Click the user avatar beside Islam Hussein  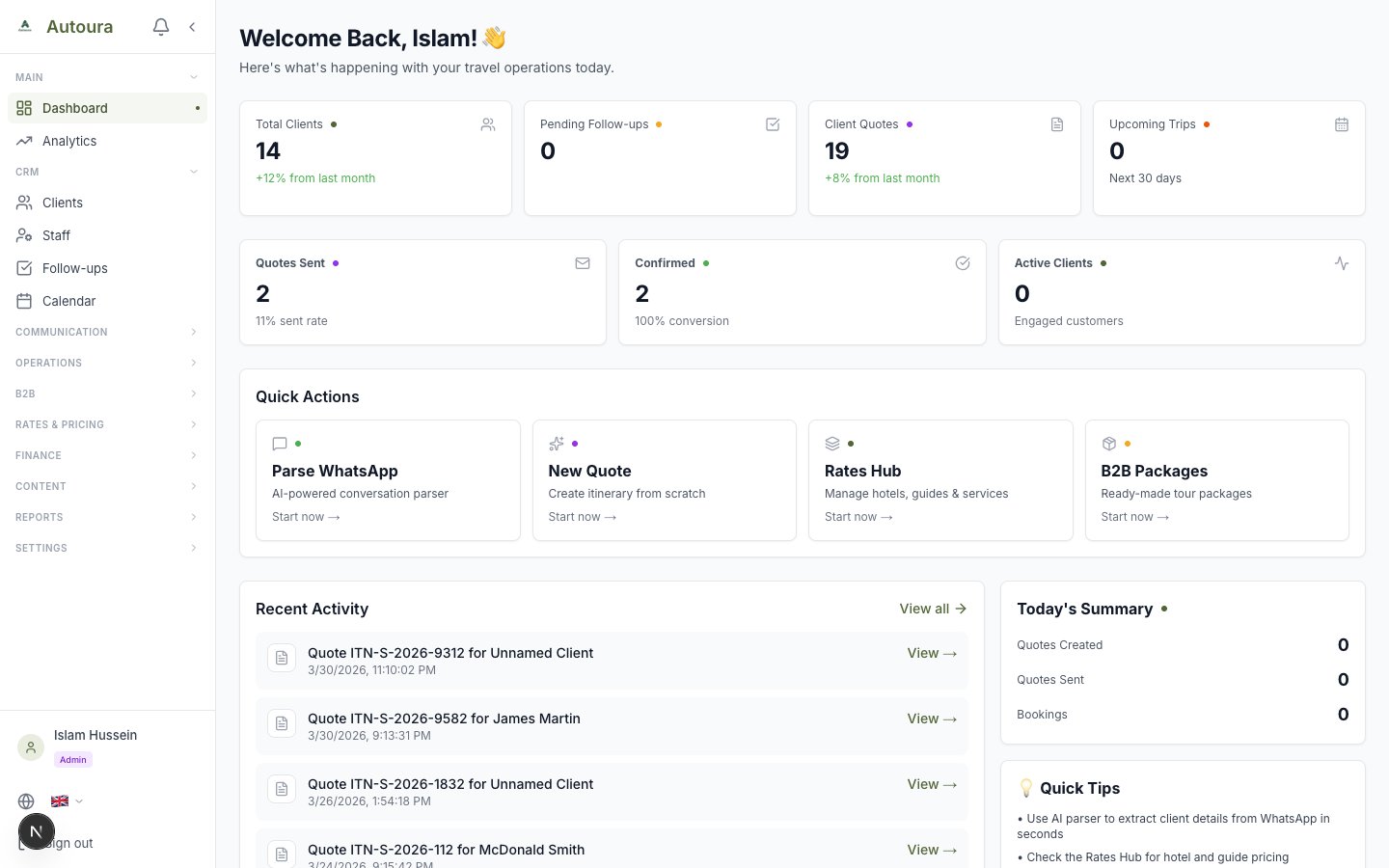[31, 747]
